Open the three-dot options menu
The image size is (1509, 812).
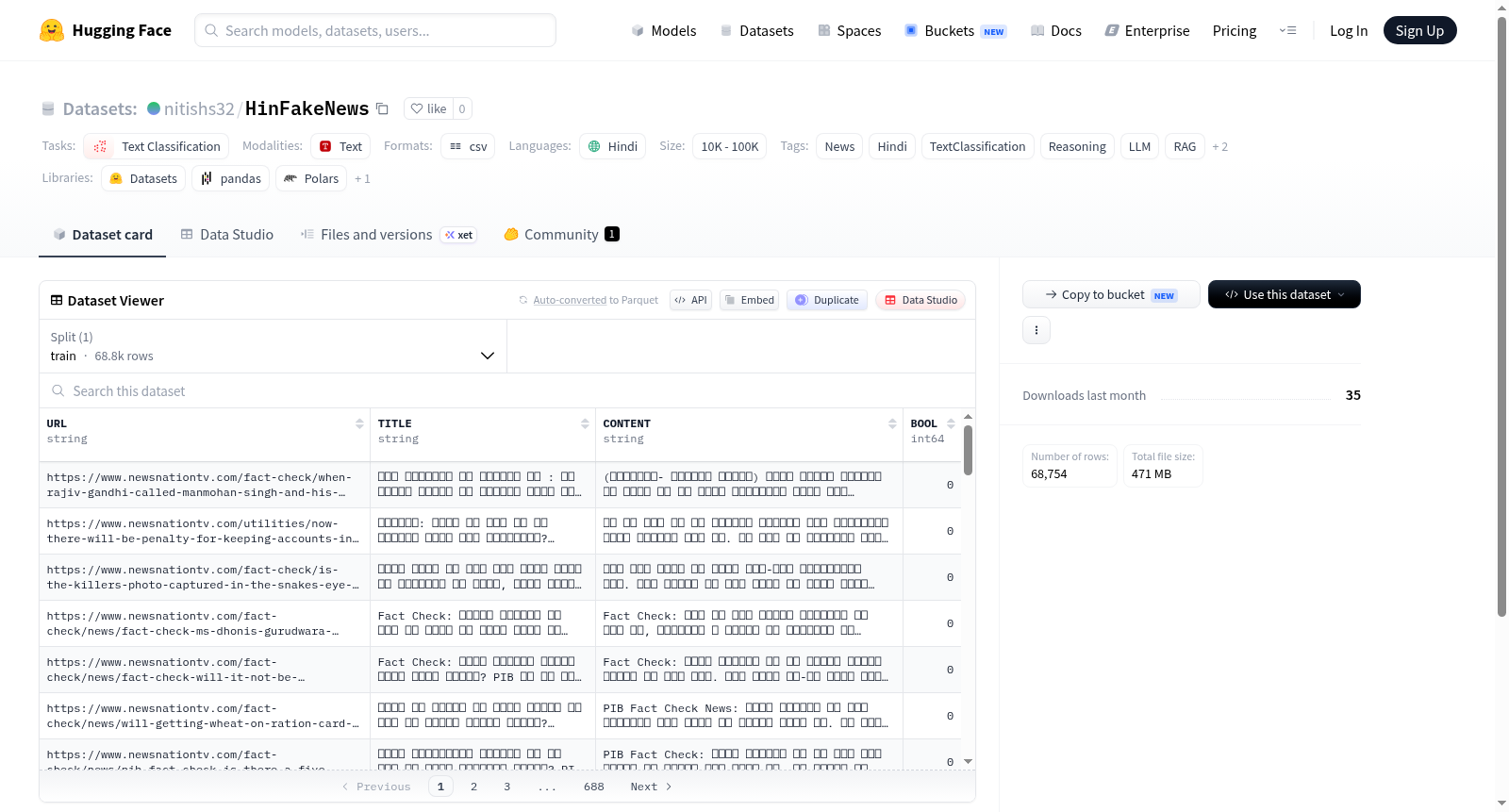(x=1036, y=330)
